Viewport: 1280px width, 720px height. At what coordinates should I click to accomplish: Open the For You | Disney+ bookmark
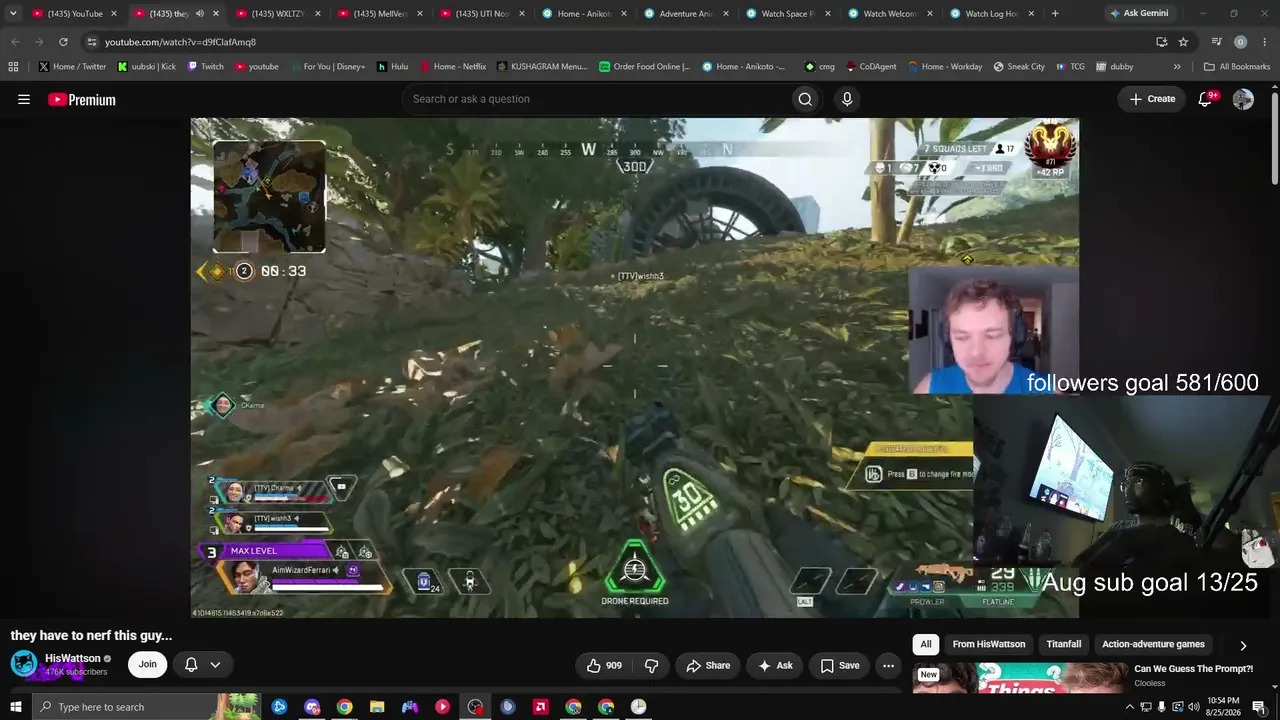pos(327,67)
